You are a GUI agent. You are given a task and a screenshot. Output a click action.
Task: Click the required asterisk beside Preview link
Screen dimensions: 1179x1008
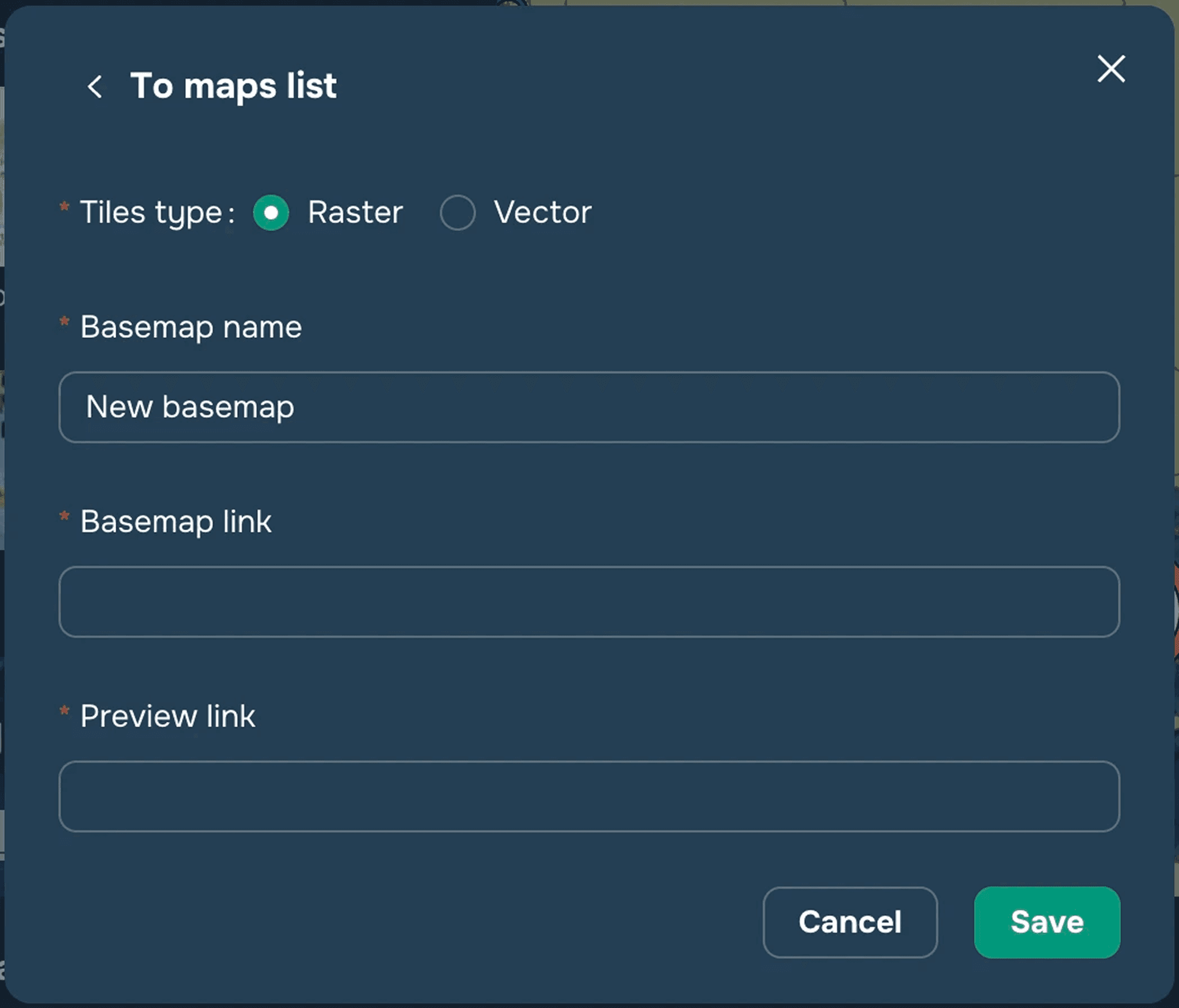point(64,710)
